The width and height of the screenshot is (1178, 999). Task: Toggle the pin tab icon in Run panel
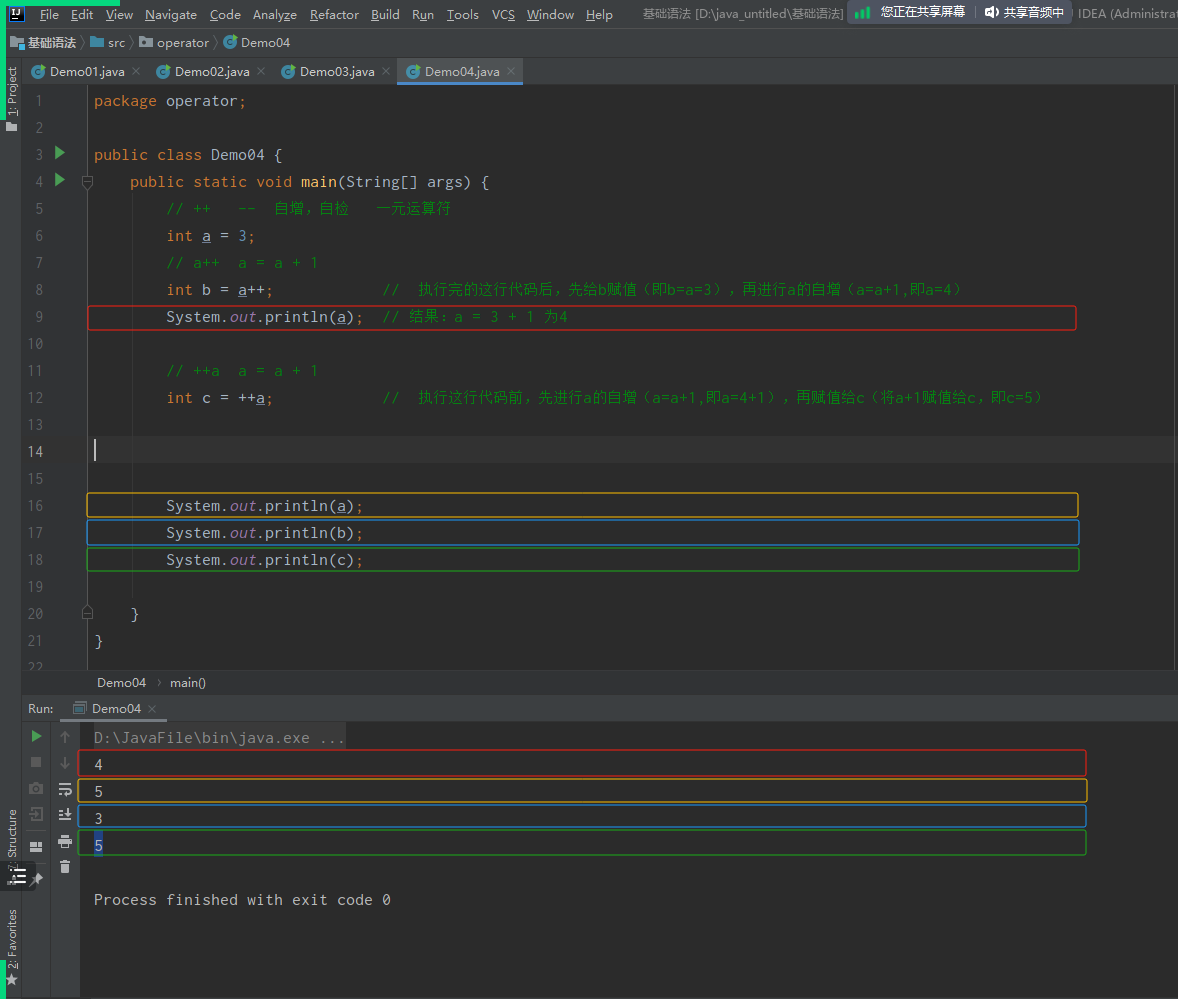click(37, 878)
